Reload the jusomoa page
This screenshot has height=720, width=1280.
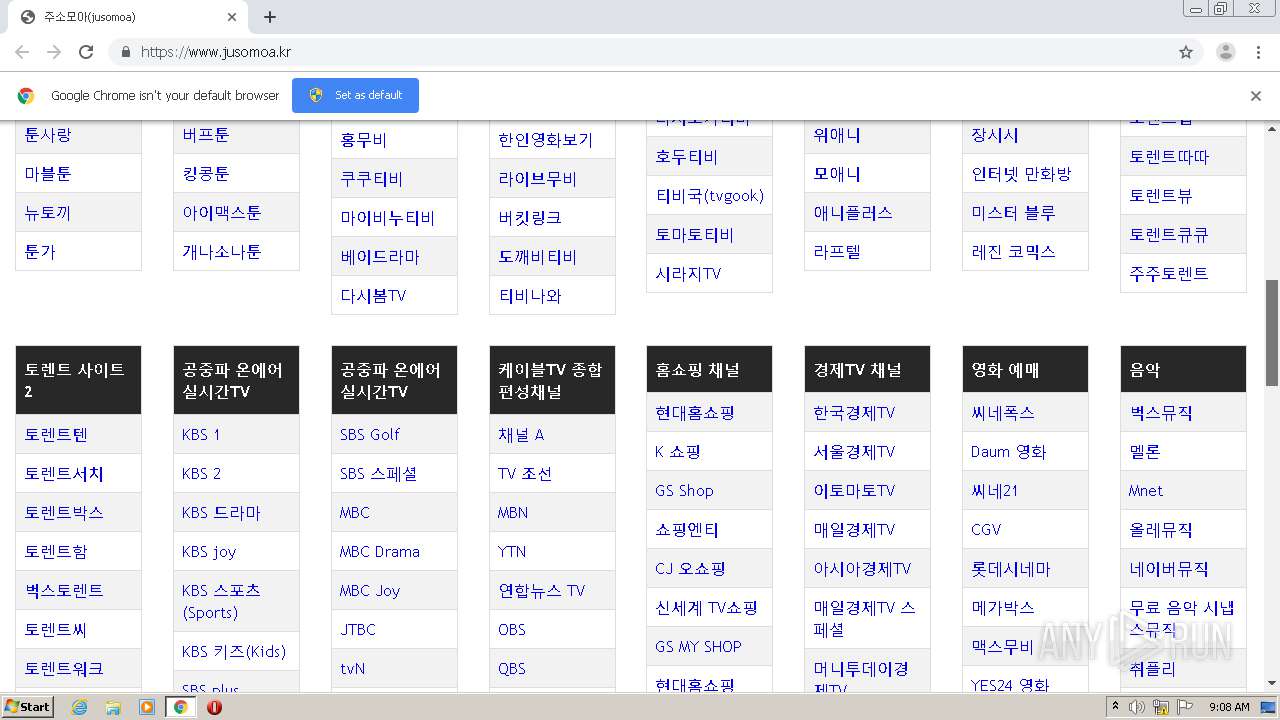click(x=86, y=52)
